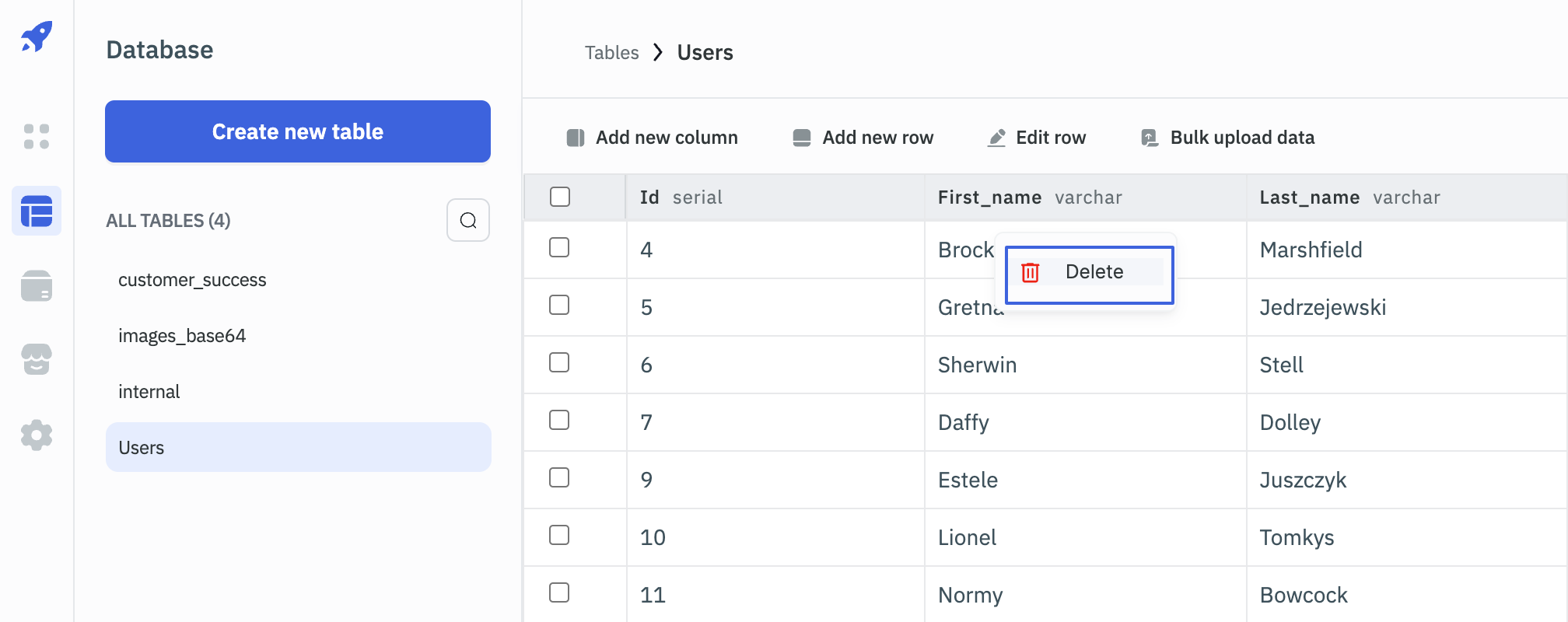Open the wallet-shaped sidebar icon
The width and height of the screenshot is (1568, 622).
37,286
